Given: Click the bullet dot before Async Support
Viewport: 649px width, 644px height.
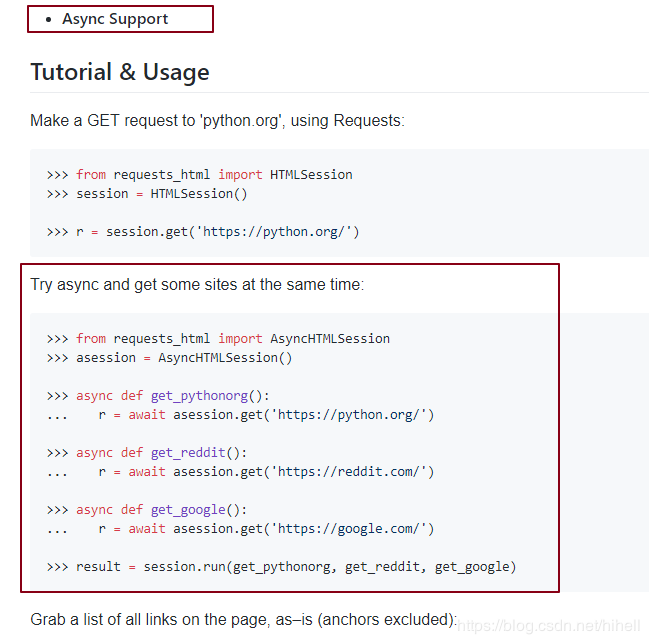Looking at the screenshot, I should click(x=48, y=19).
